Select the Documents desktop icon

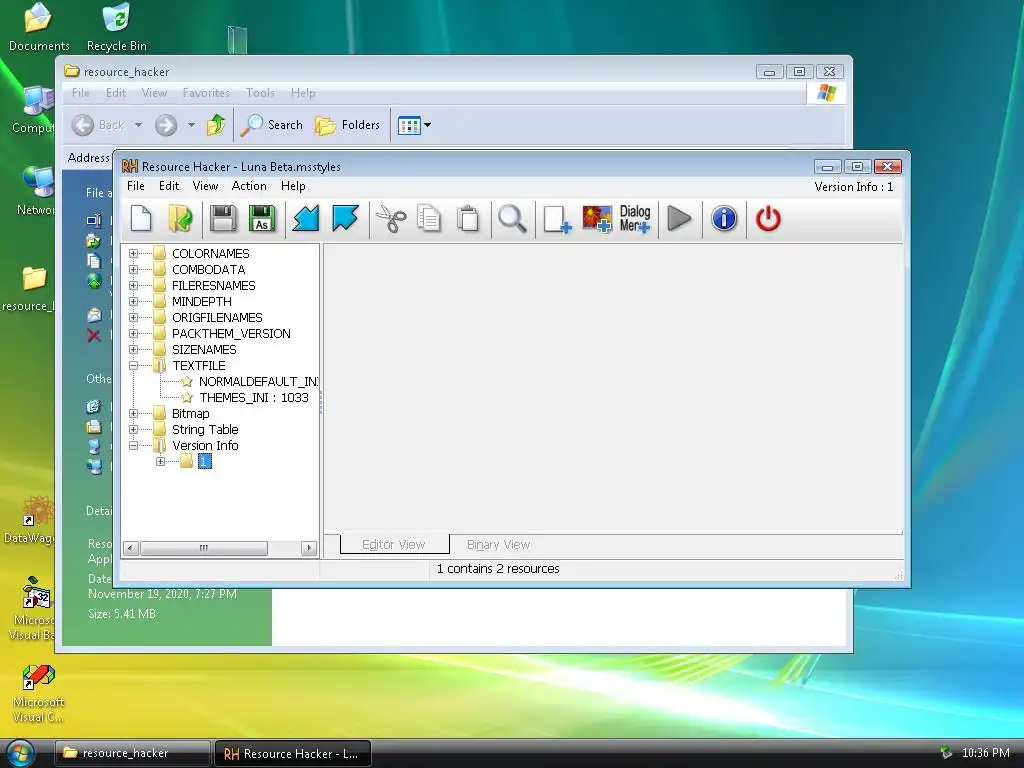pos(39,27)
